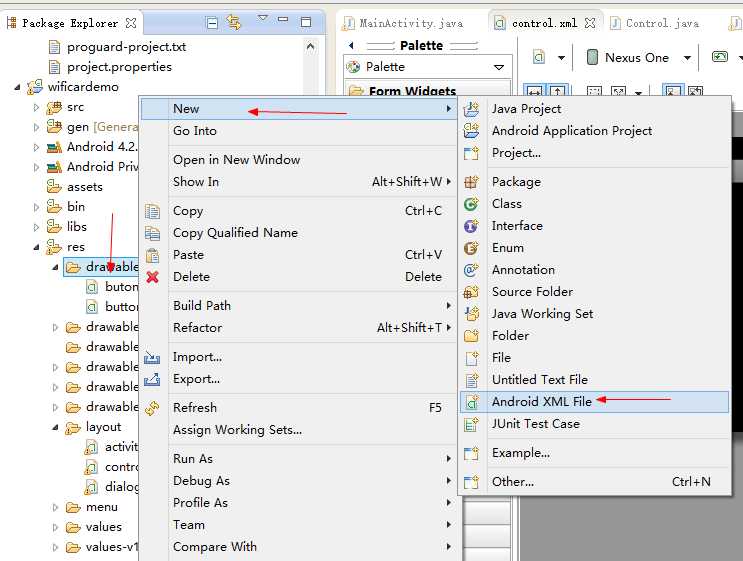Select Android XML File menu entry
The height and width of the screenshot is (561, 743).
click(x=594, y=402)
